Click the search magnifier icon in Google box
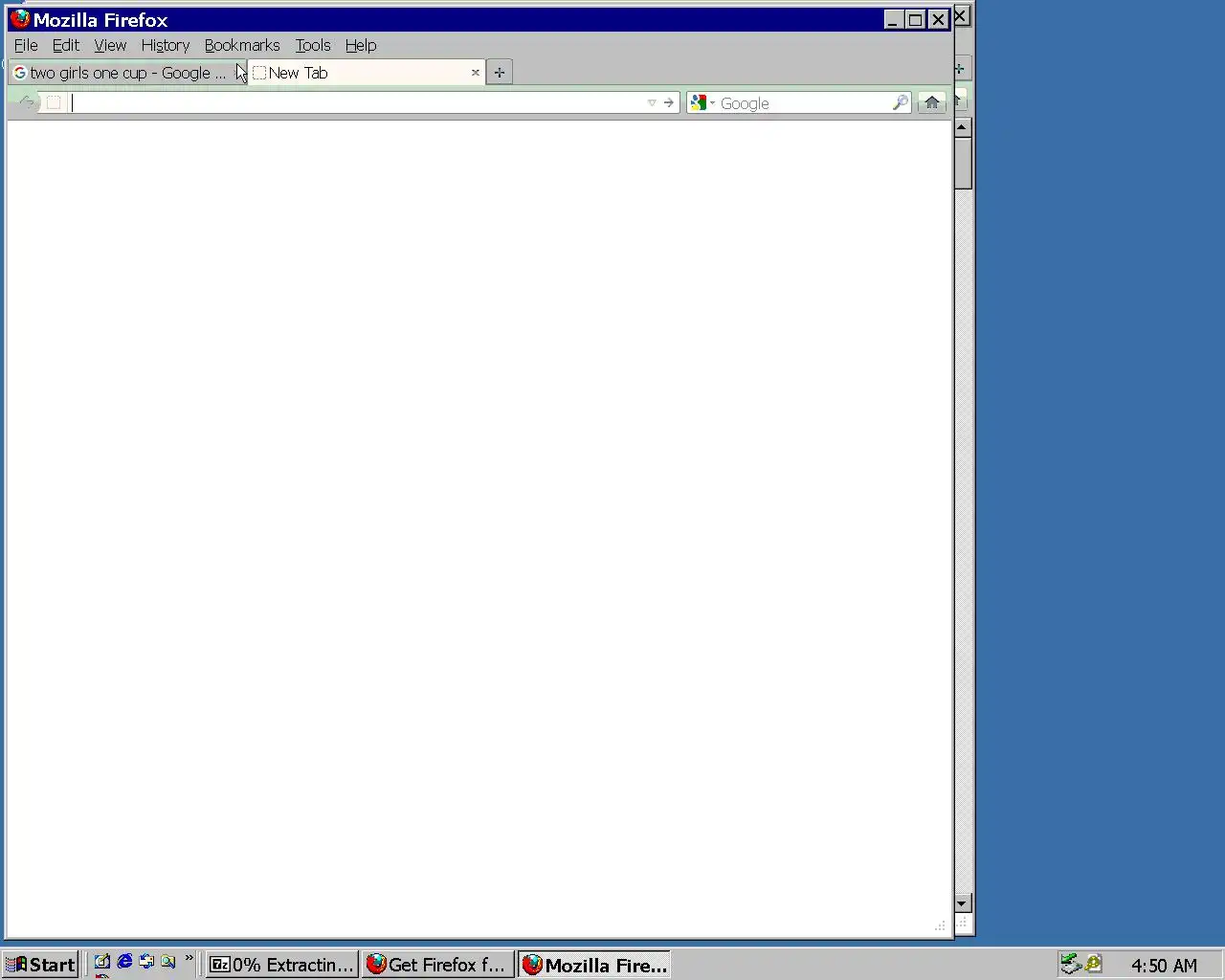1225x980 pixels. [900, 102]
